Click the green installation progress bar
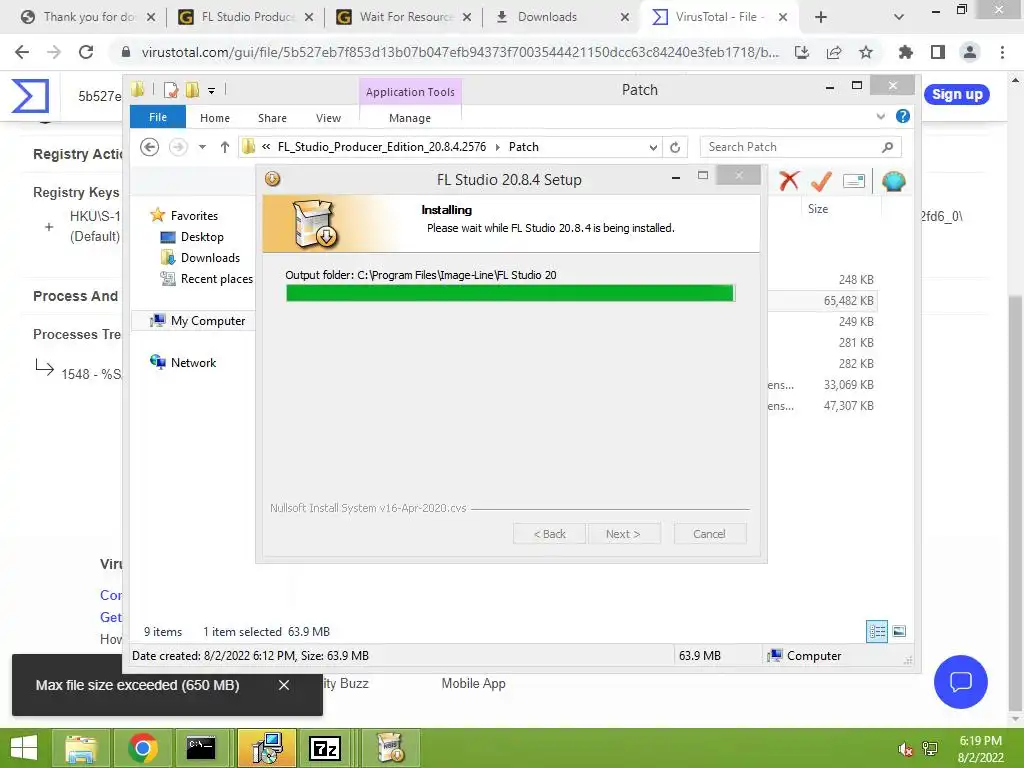Viewport: 1024px width, 768px height. (x=511, y=293)
